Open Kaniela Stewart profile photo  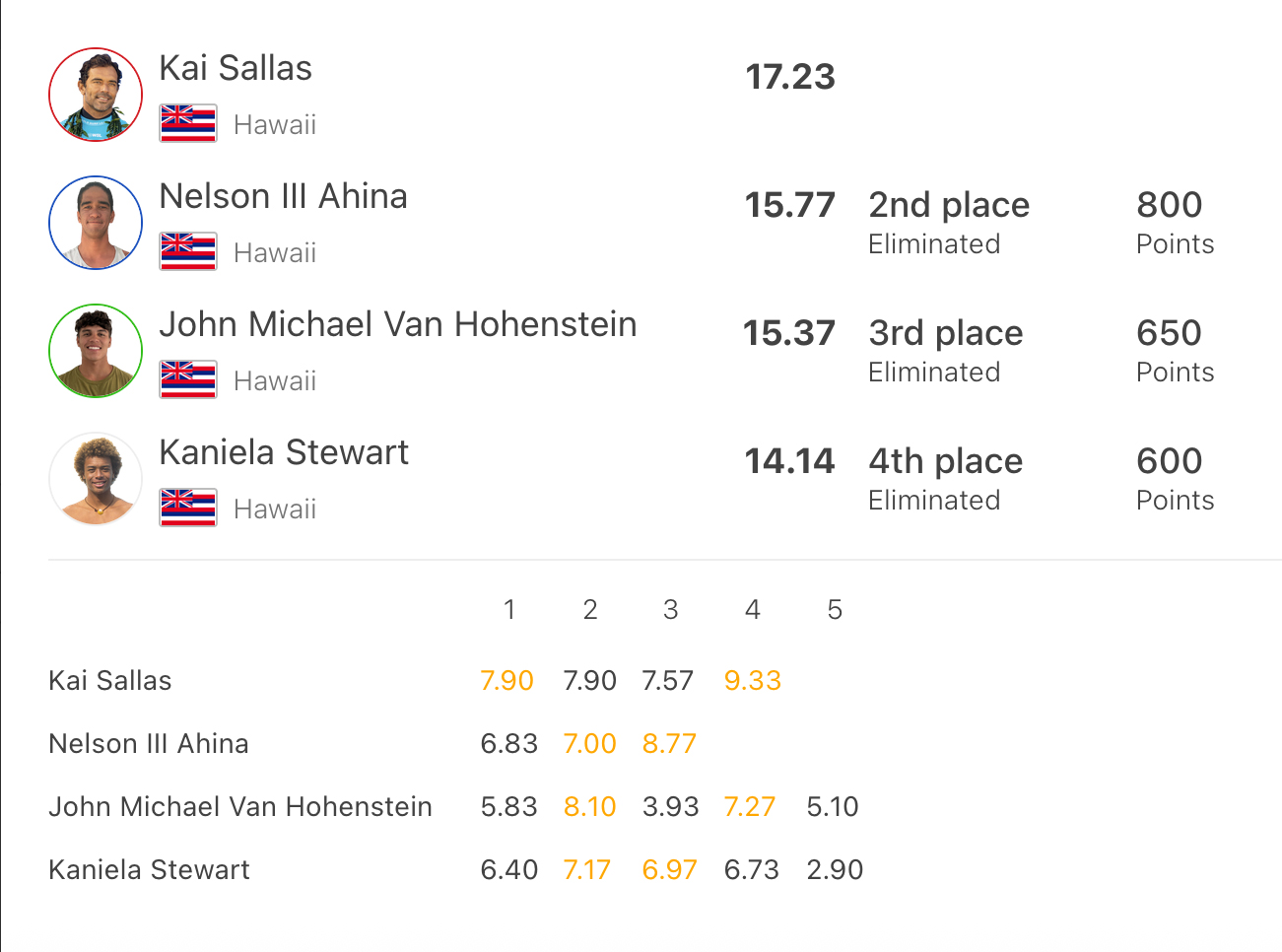tap(96, 479)
